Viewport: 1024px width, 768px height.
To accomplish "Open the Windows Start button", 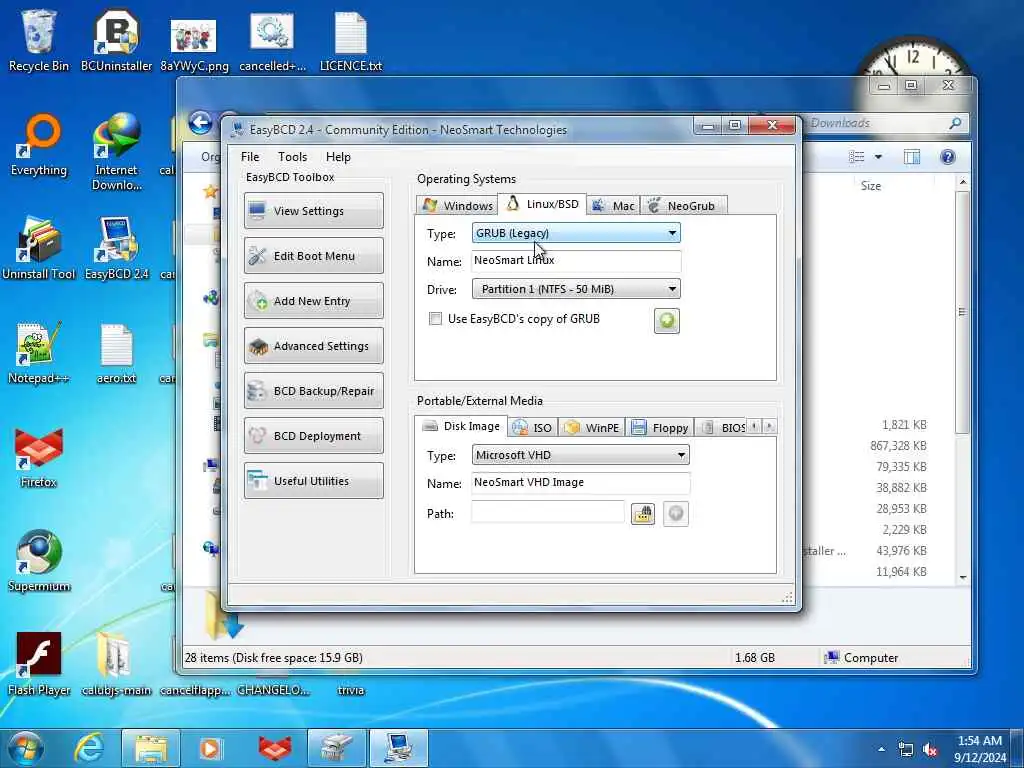I will pos(25,748).
